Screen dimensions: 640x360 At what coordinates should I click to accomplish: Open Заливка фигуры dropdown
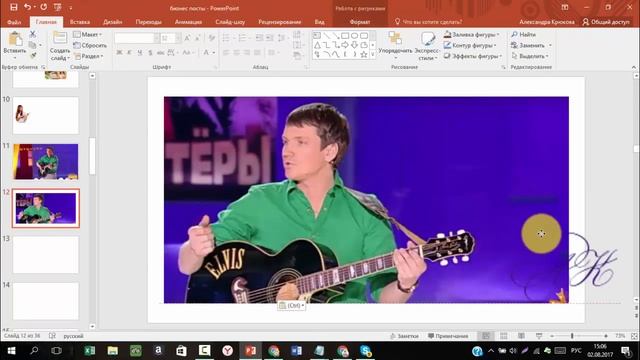pyautogui.click(x=471, y=34)
